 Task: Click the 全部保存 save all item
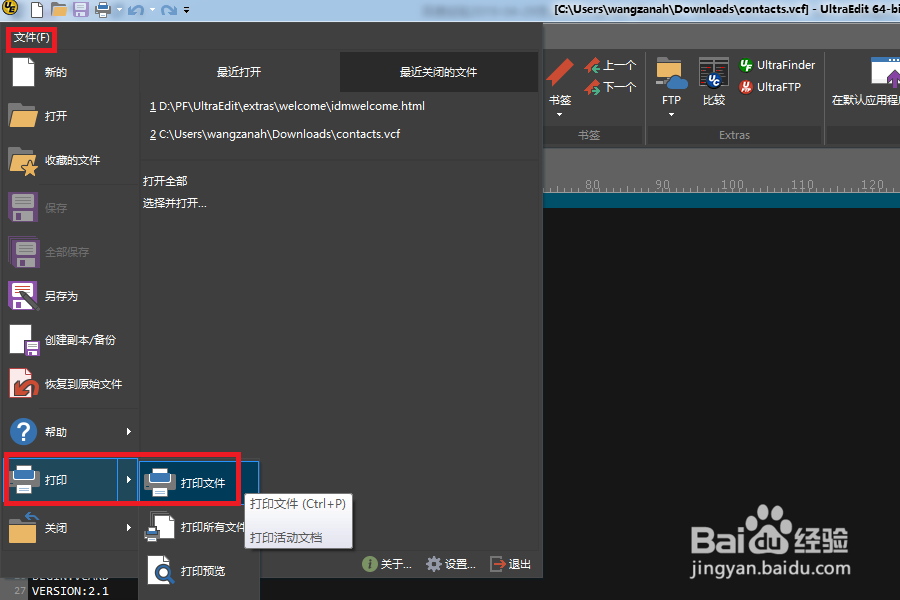pyautogui.click(x=70, y=251)
